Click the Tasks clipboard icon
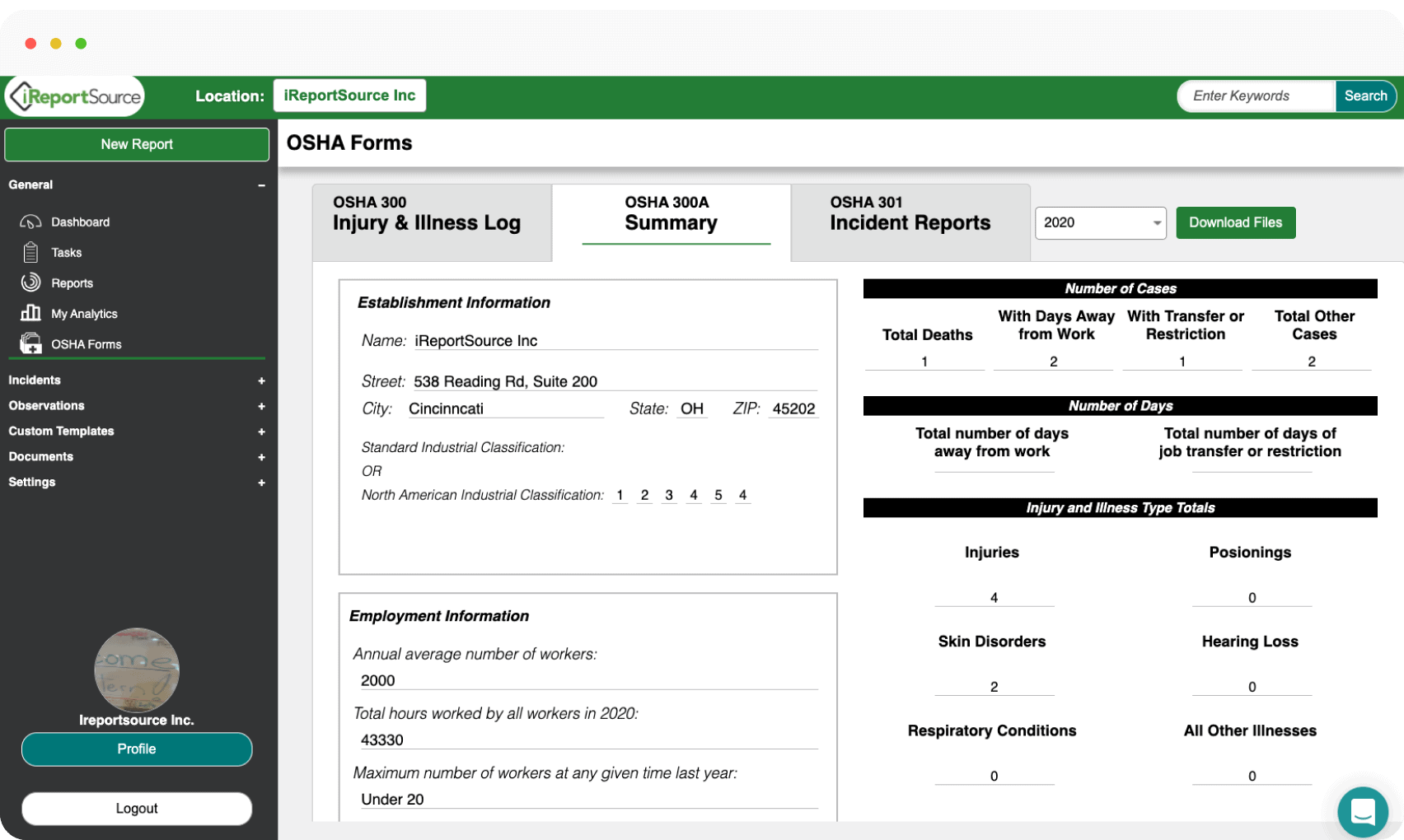 click(30, 252)
